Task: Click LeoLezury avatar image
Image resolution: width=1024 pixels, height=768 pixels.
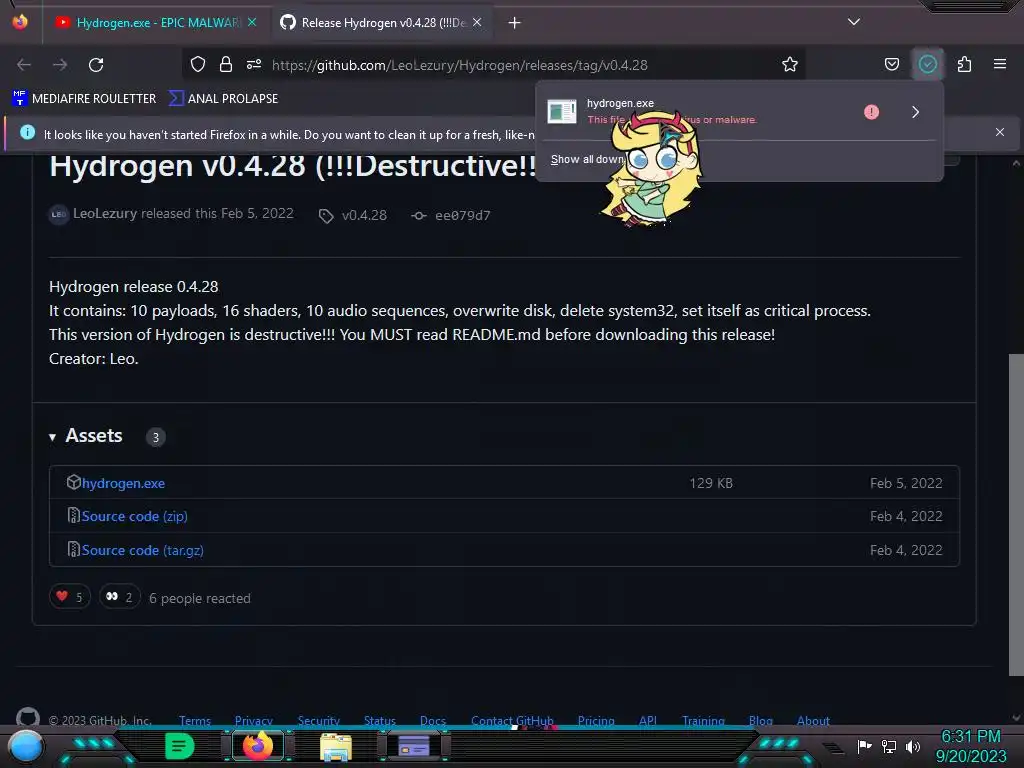Action: (59, 214)
